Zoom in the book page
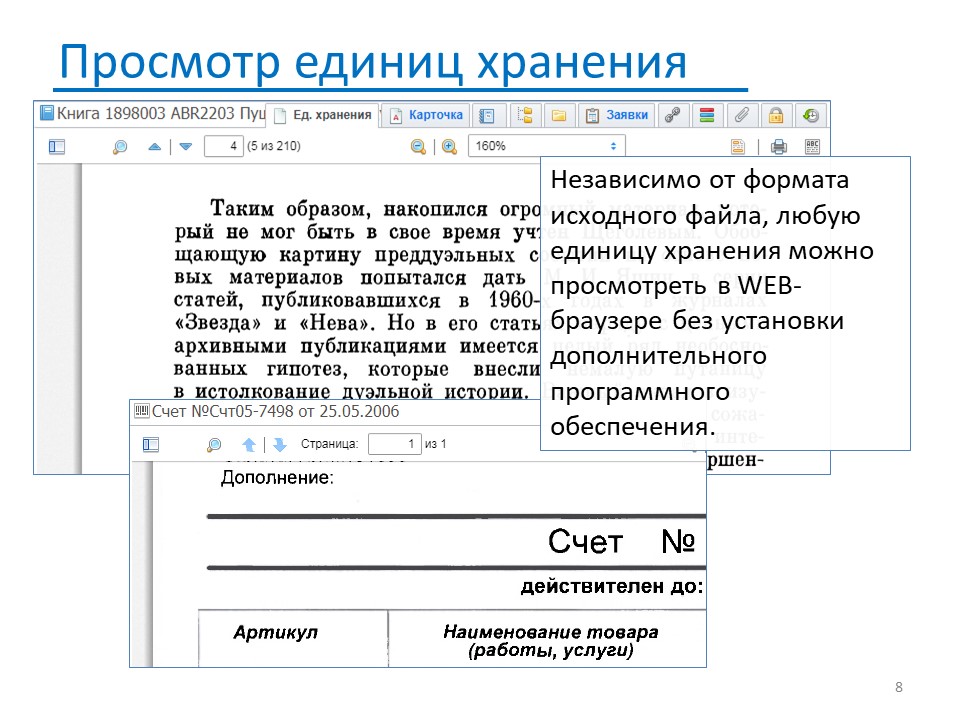 point(449,146)
